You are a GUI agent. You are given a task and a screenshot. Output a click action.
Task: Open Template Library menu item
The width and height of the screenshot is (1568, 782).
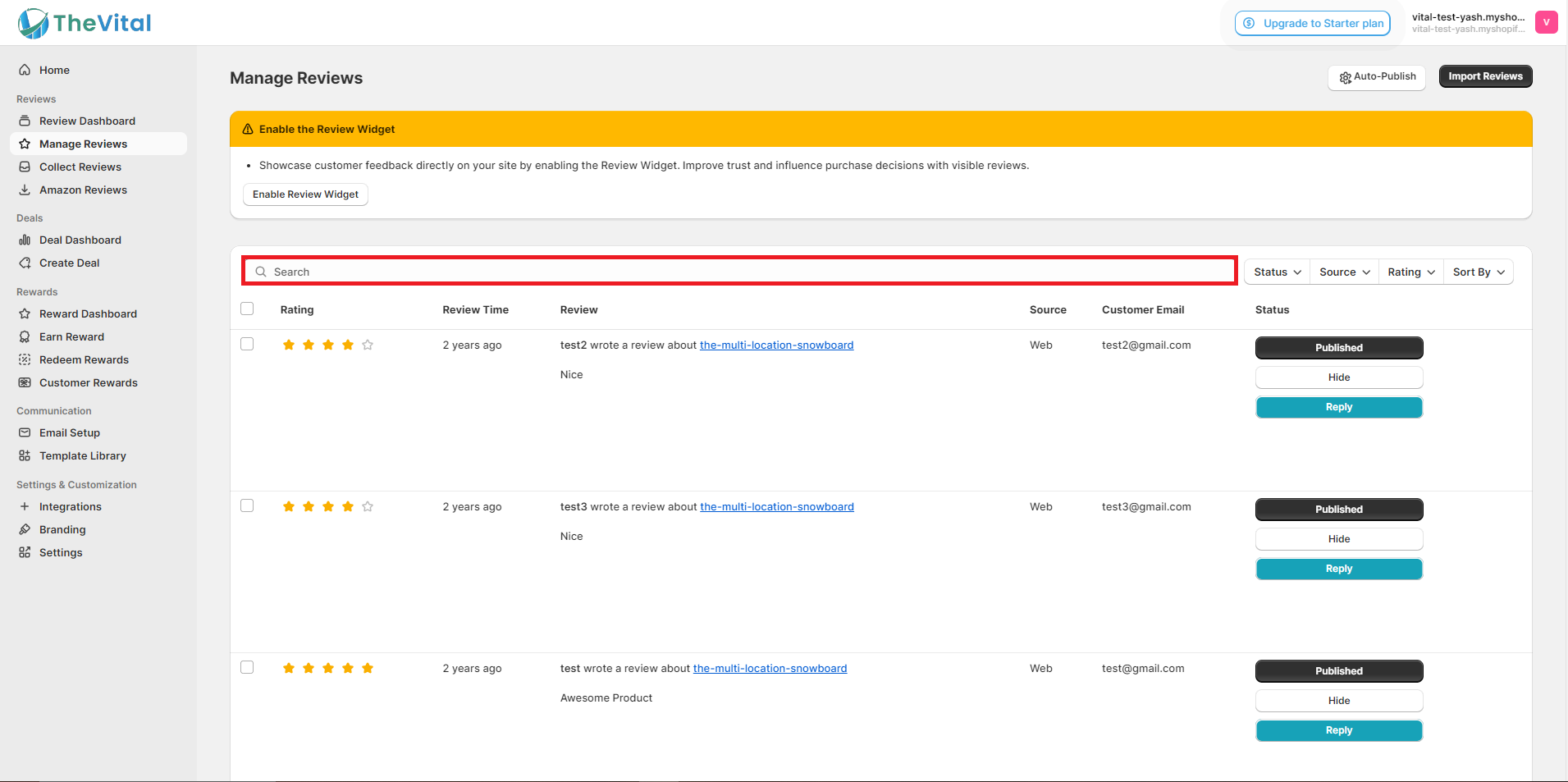click(x=82, y=455)
